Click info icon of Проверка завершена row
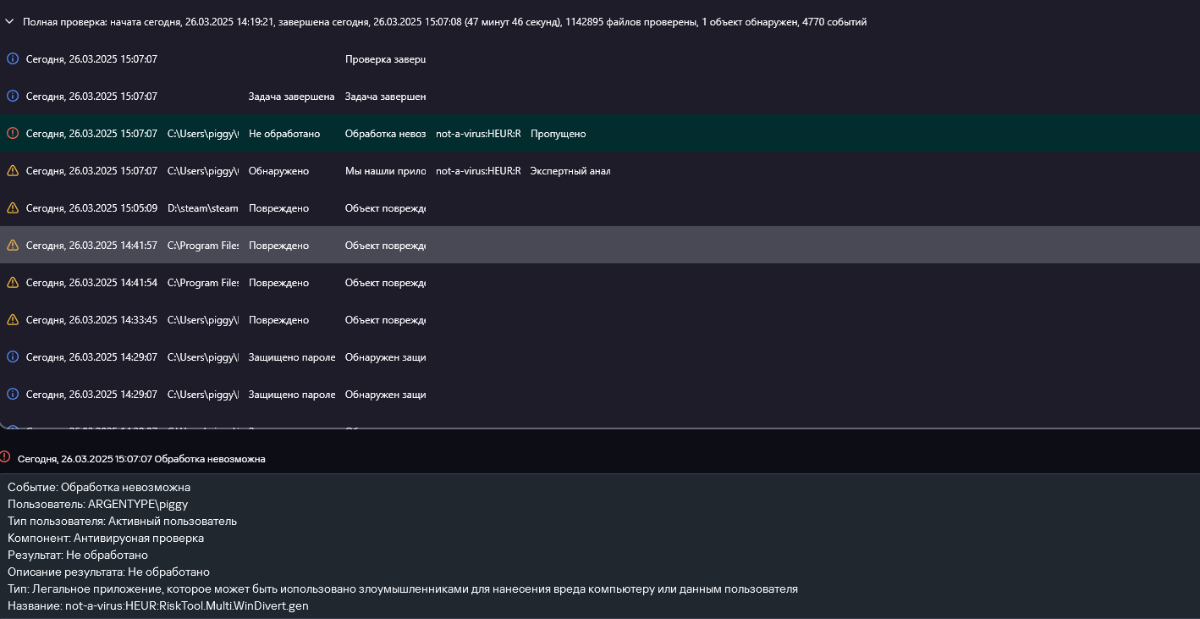 point(13,59)
